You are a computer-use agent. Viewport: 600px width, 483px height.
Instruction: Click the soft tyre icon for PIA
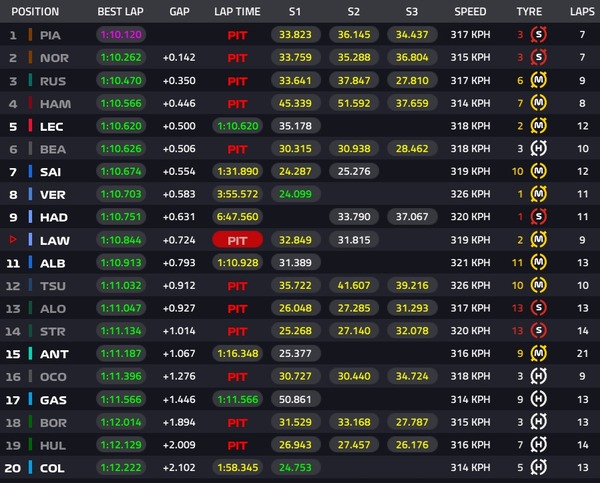click(538, 35)
